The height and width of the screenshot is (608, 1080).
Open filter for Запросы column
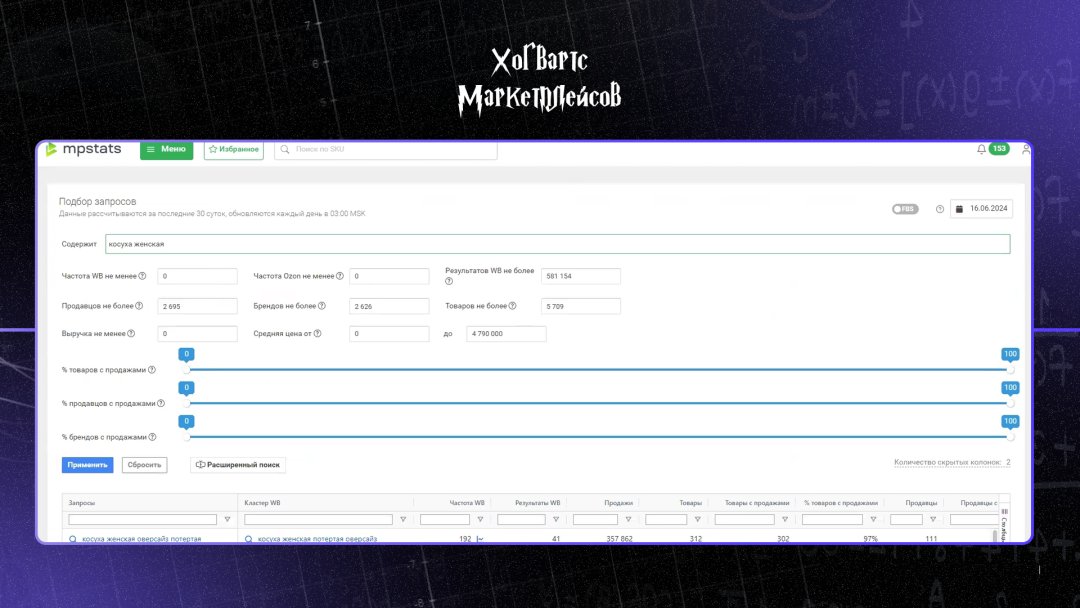tap(227, 520)
